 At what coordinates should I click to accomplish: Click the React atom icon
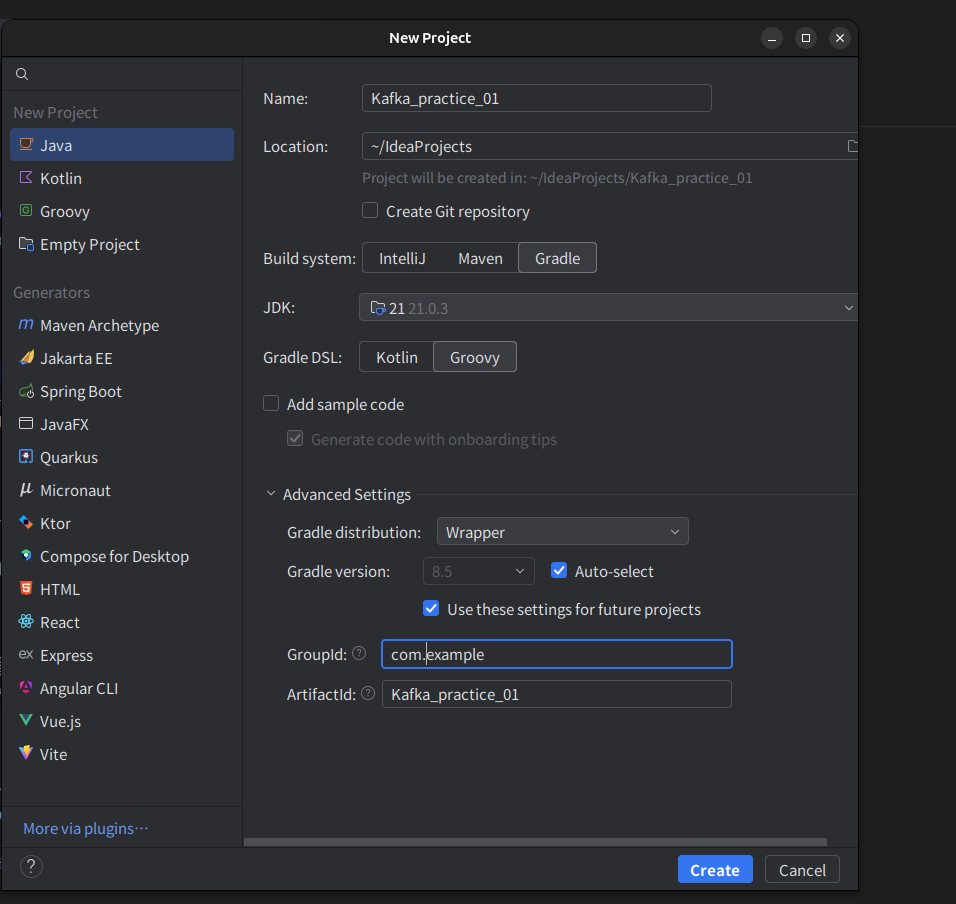[x=26, y=621]
